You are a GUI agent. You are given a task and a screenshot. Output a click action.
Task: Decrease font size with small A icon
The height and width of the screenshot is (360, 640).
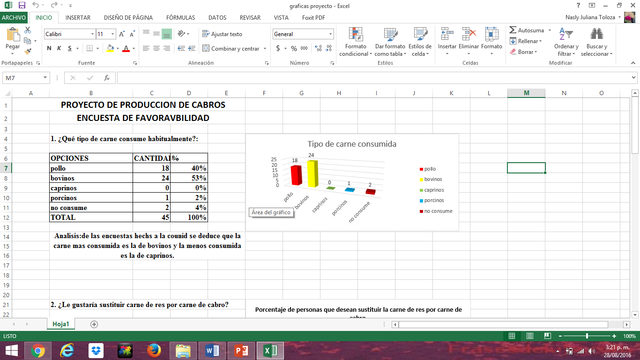(x=132, y=34)
